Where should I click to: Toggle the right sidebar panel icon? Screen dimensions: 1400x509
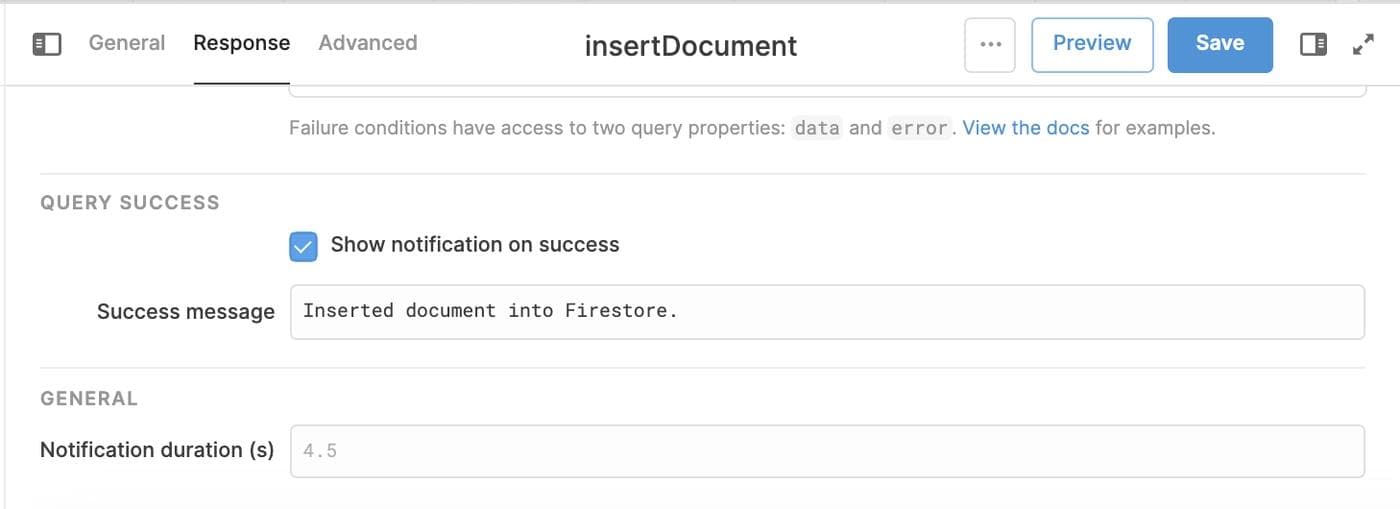pyautogui.click(x=1313, y=44)
